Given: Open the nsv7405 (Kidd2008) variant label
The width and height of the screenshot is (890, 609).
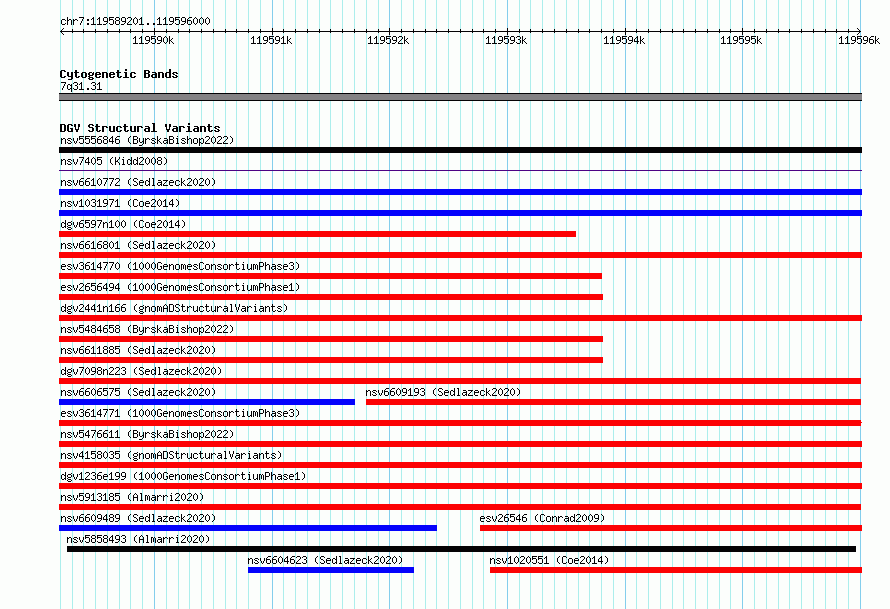Looking at the screenshot, I should point(114,161).
